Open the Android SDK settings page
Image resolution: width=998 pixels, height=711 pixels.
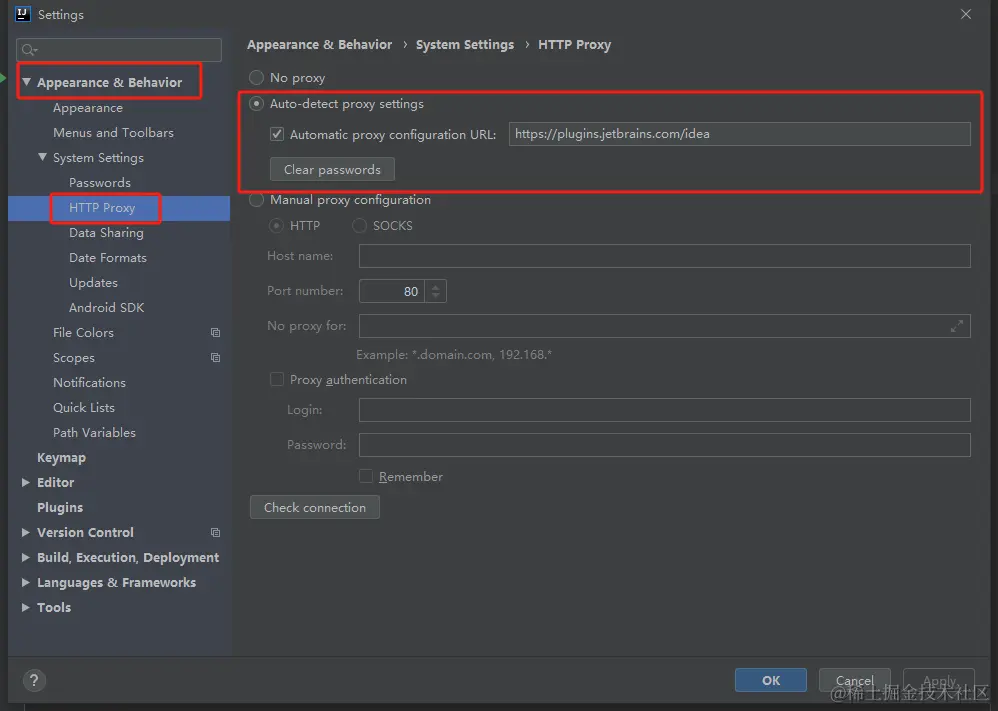[106, 307]
